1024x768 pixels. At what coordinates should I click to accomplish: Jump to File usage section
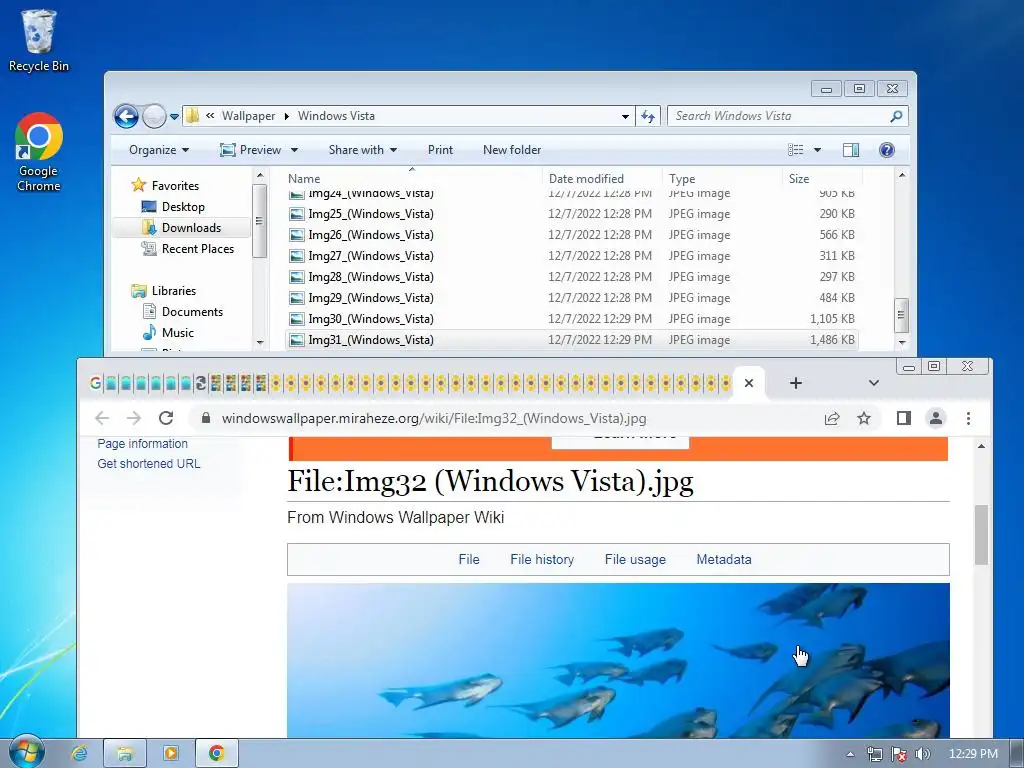(x=635, y=560)
